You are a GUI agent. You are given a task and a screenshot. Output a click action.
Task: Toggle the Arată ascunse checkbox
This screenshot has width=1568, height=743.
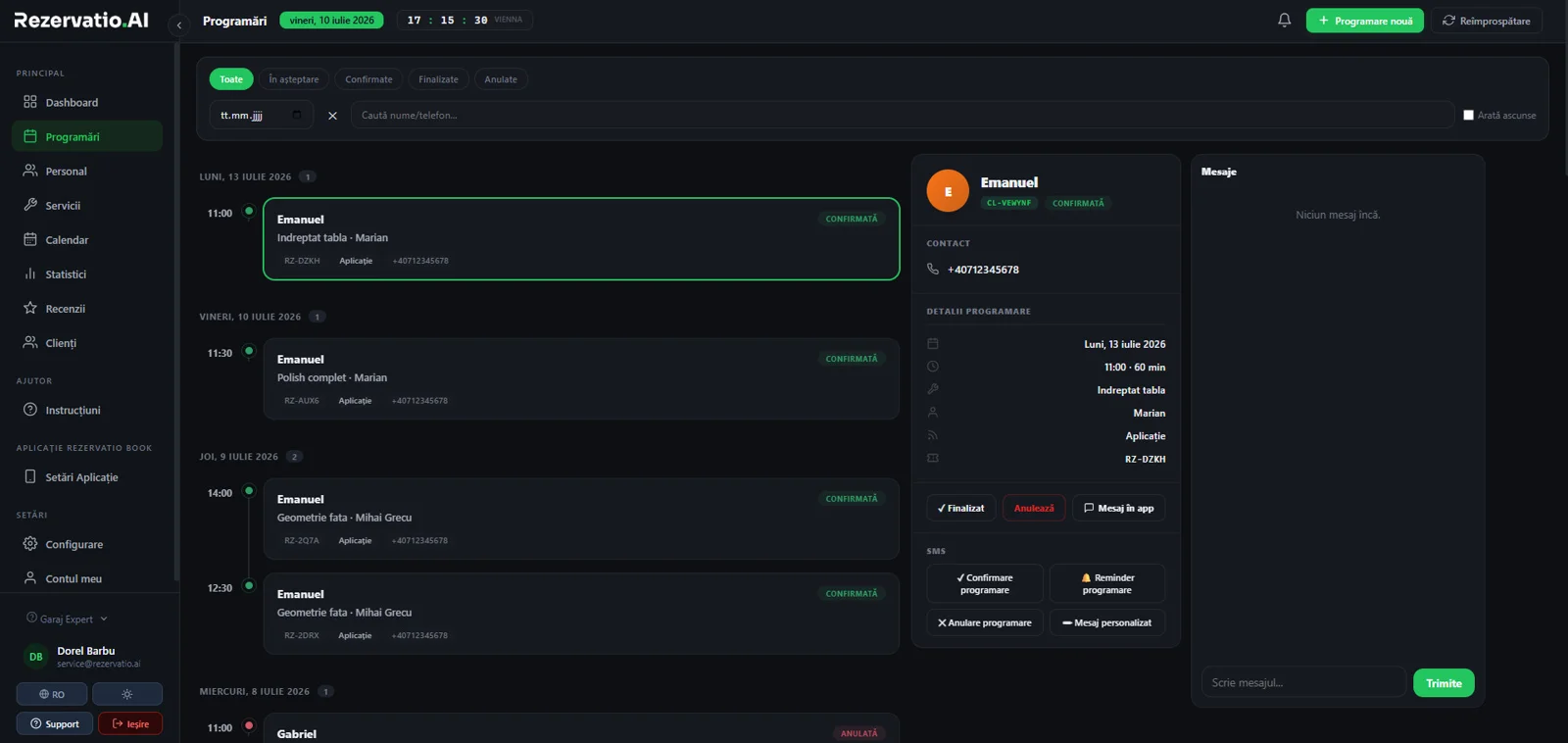click(1468, 115)
